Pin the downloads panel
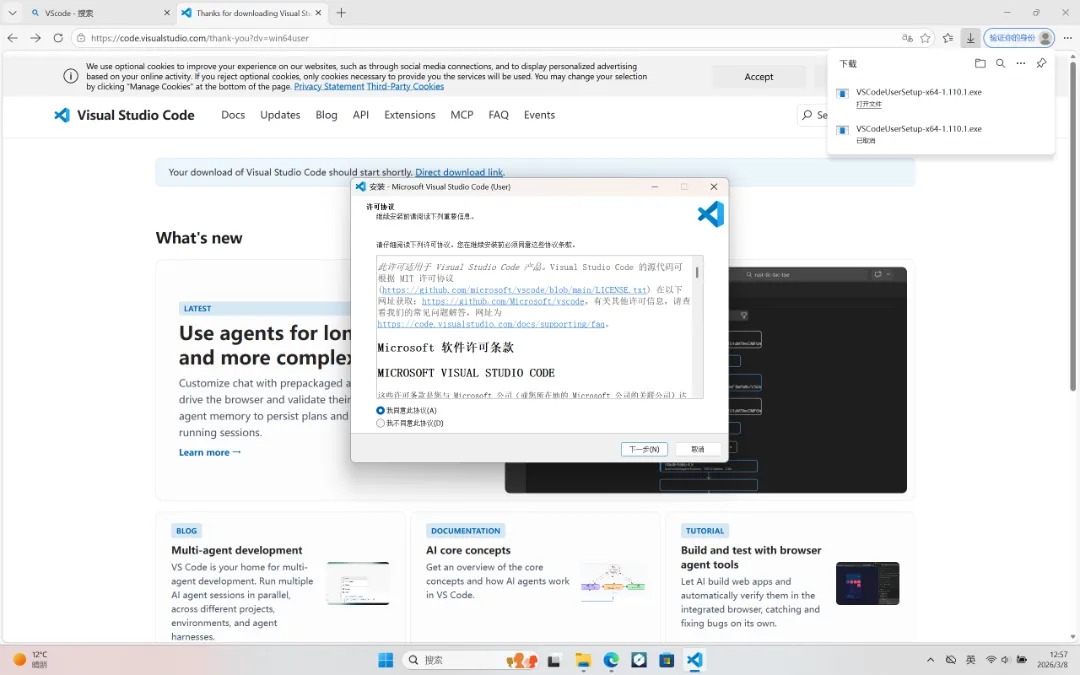The height and width of the screenshot is (675, 1080). 1041,63
